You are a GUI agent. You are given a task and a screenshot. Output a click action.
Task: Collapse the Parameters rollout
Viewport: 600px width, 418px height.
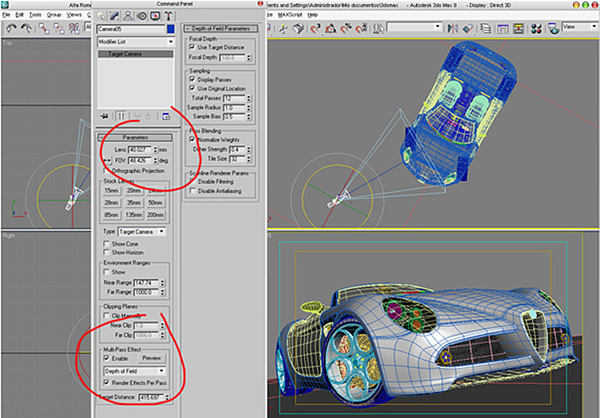coord(135,137)
